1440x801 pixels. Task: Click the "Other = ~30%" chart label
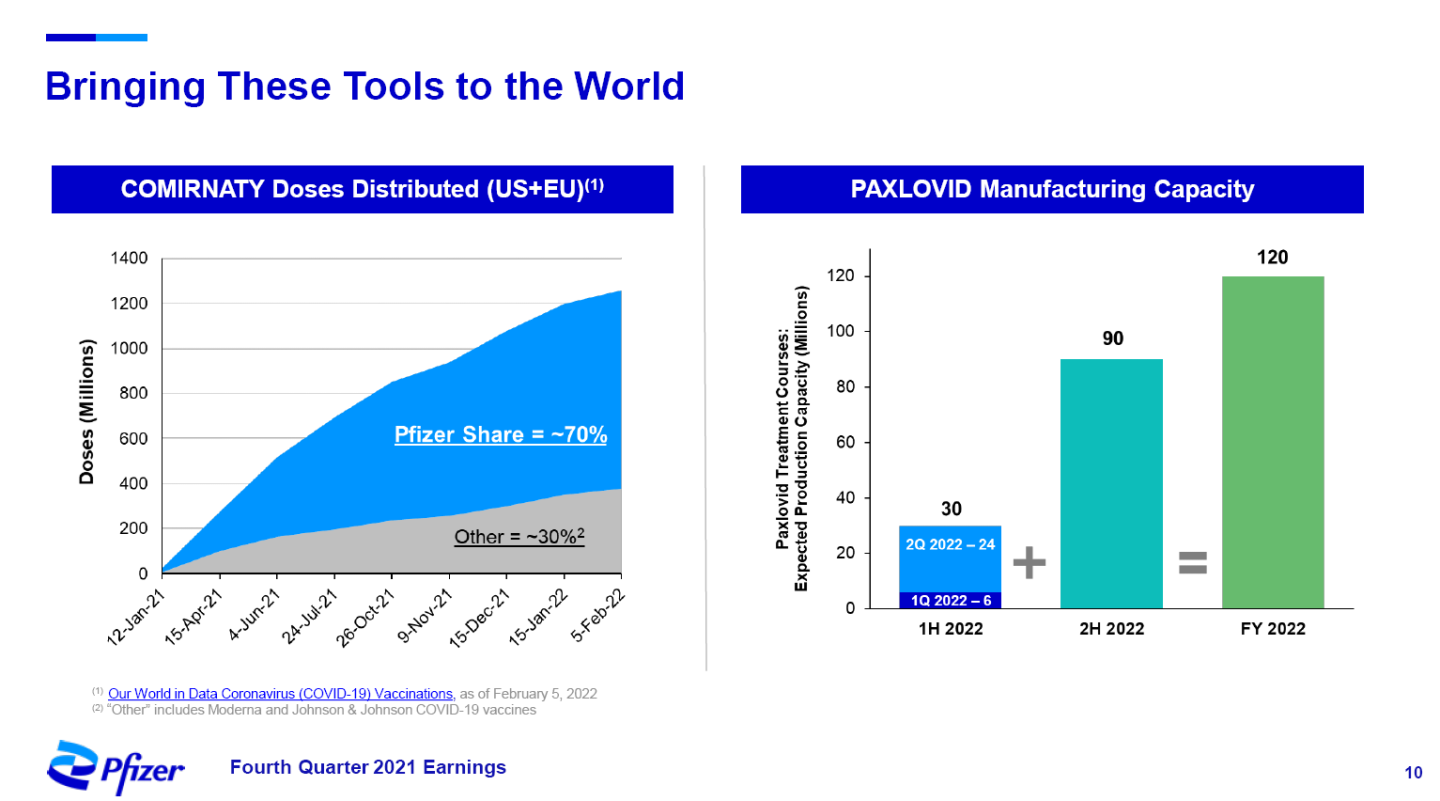(519, 537)
